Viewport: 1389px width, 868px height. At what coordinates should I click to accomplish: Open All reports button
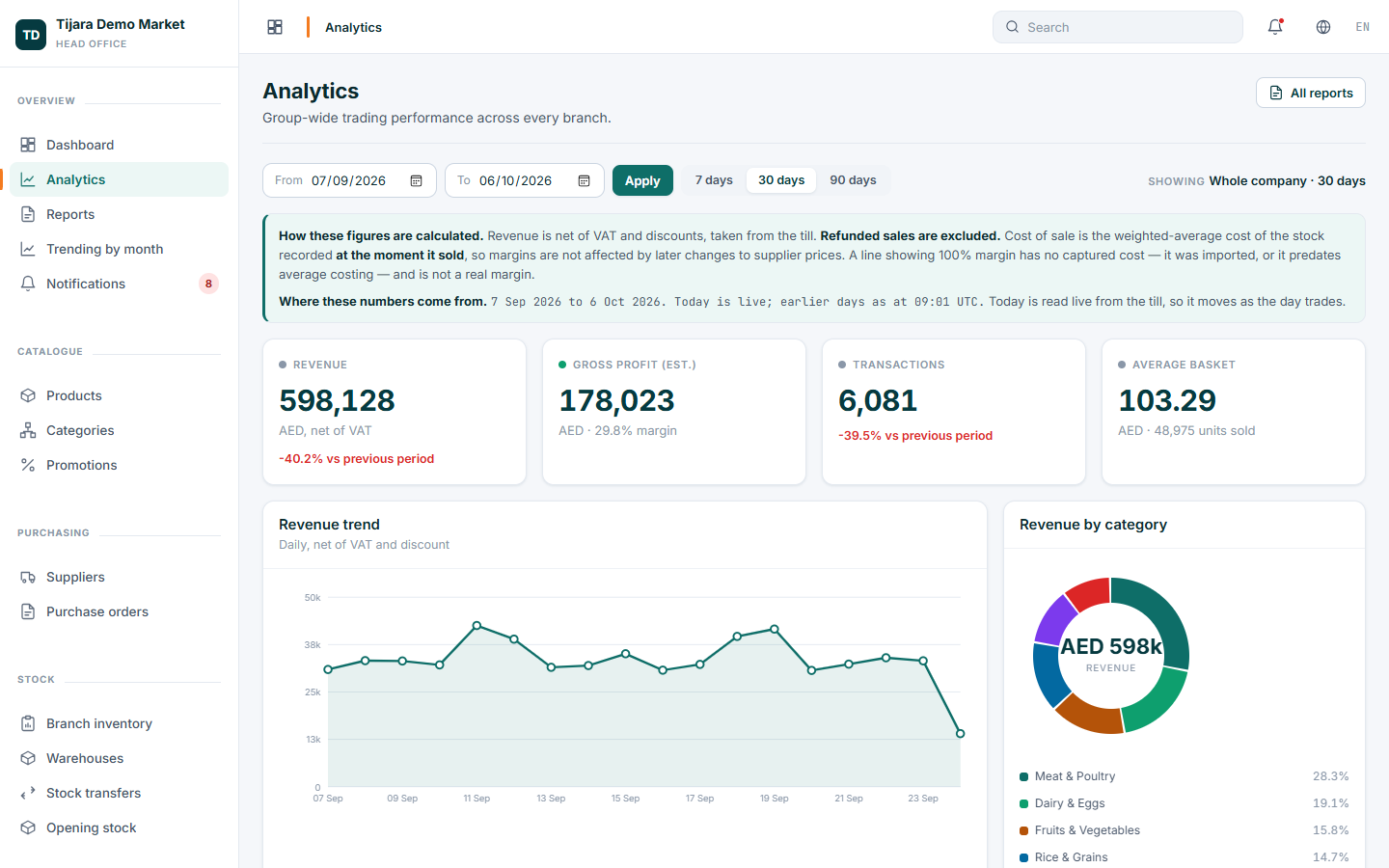tap(1311, 93)
